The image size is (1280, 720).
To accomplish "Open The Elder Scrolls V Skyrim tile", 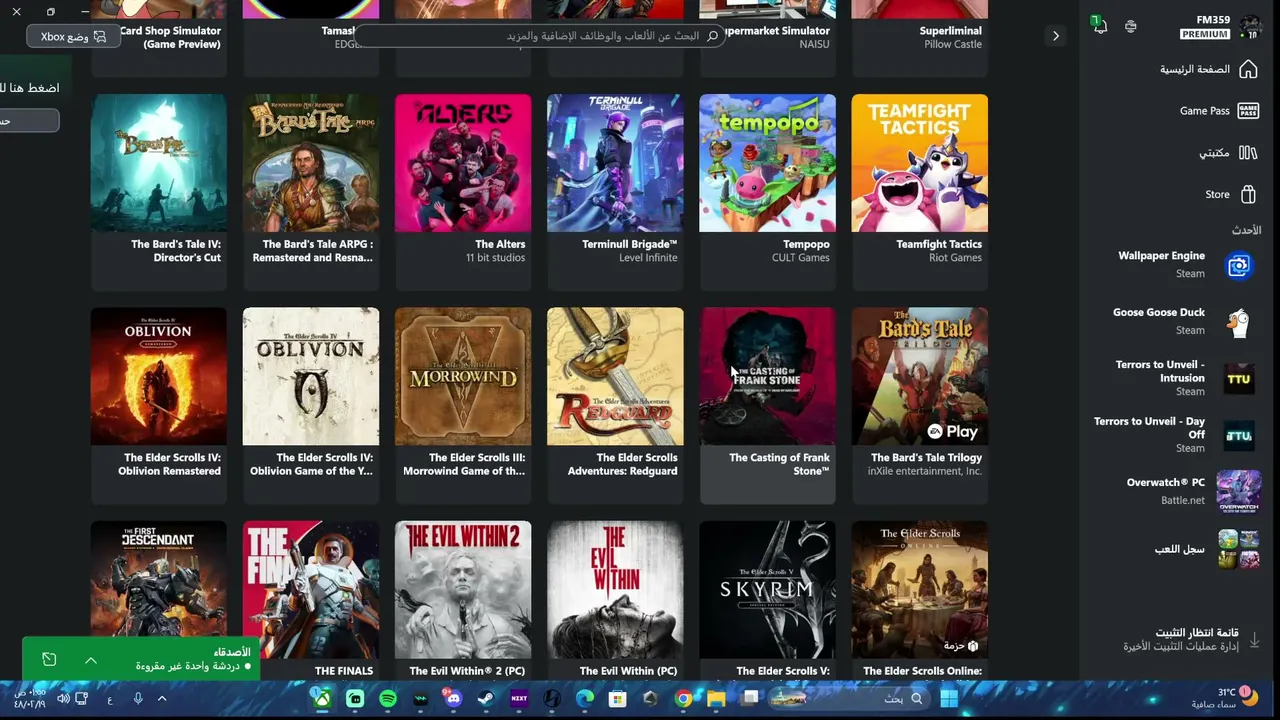I will pos(767,600).
